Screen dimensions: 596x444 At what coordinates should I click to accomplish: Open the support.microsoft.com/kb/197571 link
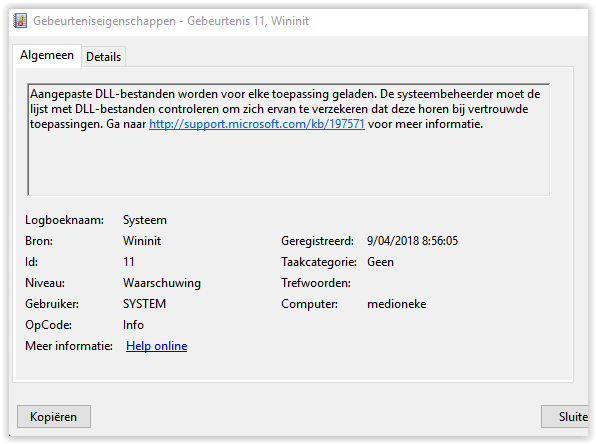[257, 124]
